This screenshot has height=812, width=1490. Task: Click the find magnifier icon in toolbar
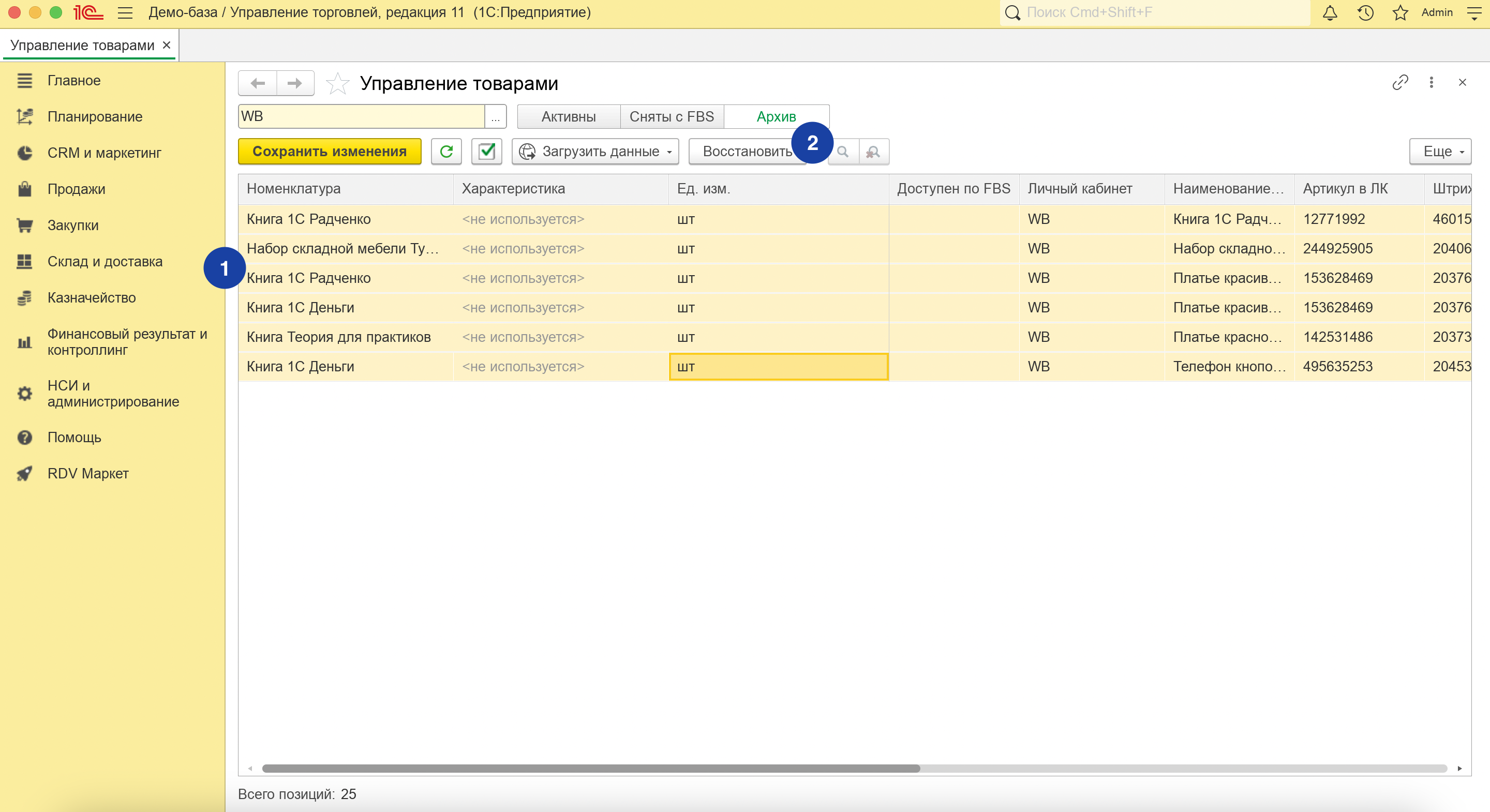(x=843, y=152)
